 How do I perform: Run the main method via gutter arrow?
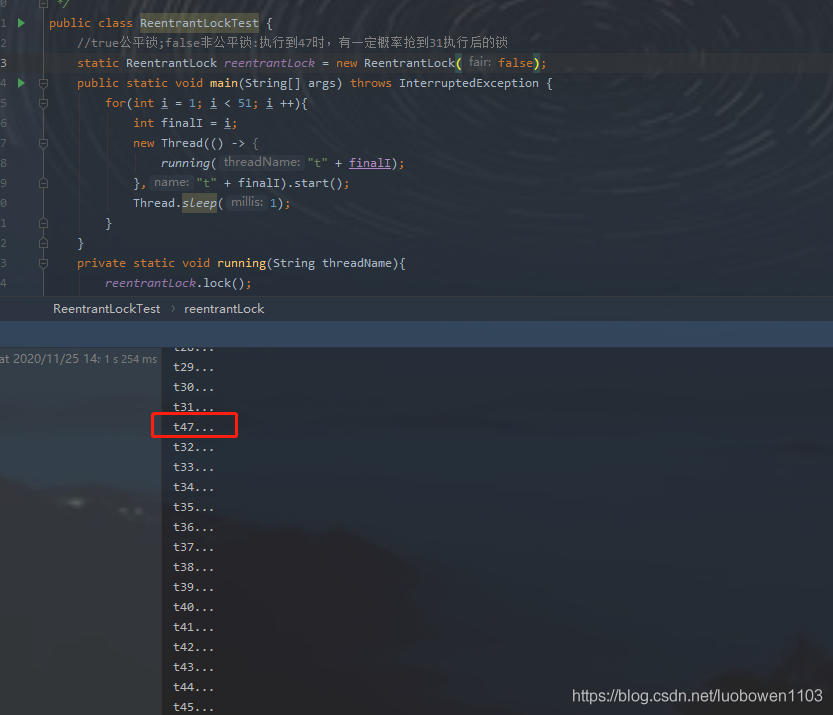(x=21, y=83)
